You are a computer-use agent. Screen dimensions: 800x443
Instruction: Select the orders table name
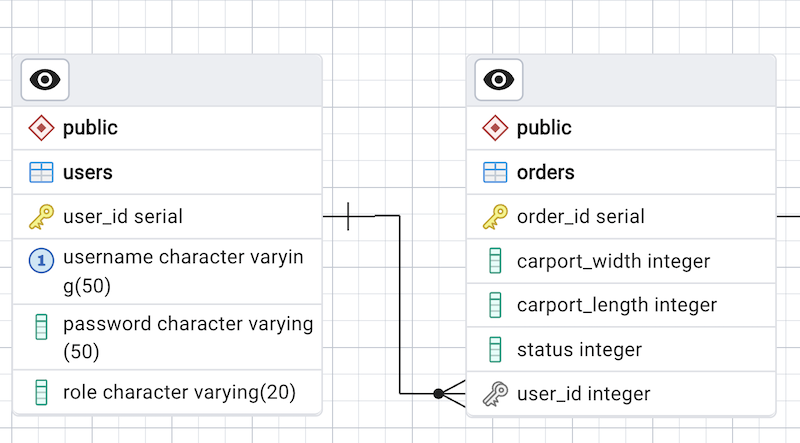click(x=545, y=172)
